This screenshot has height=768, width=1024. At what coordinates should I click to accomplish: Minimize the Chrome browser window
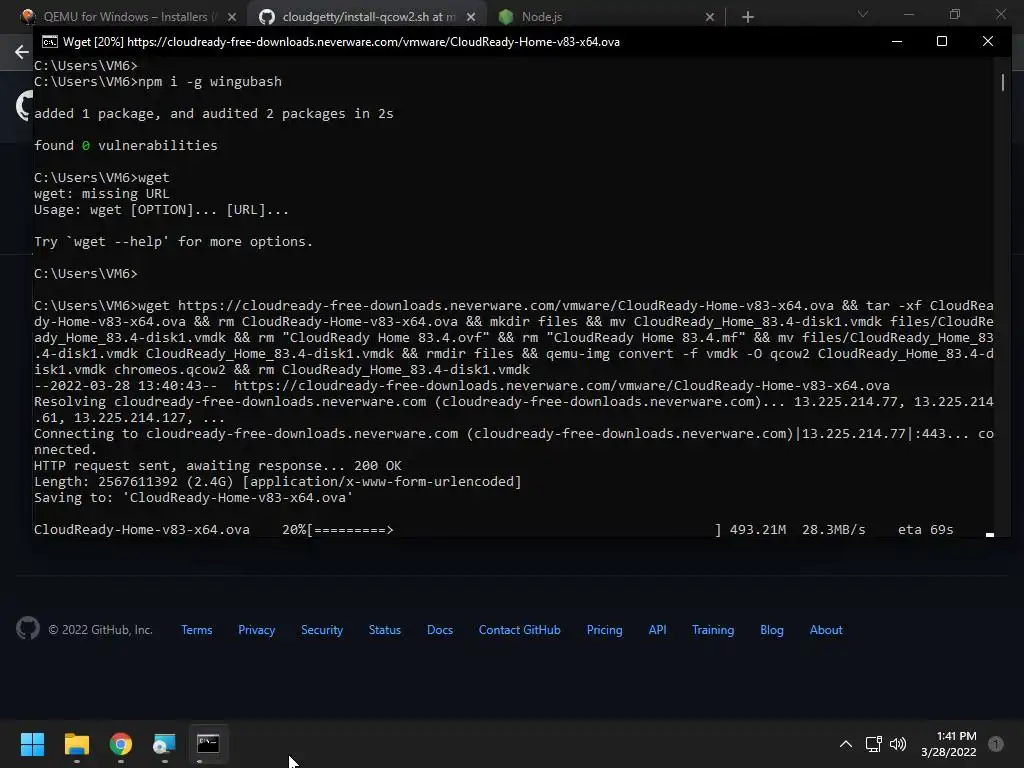pyautogui.click(x=908, y=14)
